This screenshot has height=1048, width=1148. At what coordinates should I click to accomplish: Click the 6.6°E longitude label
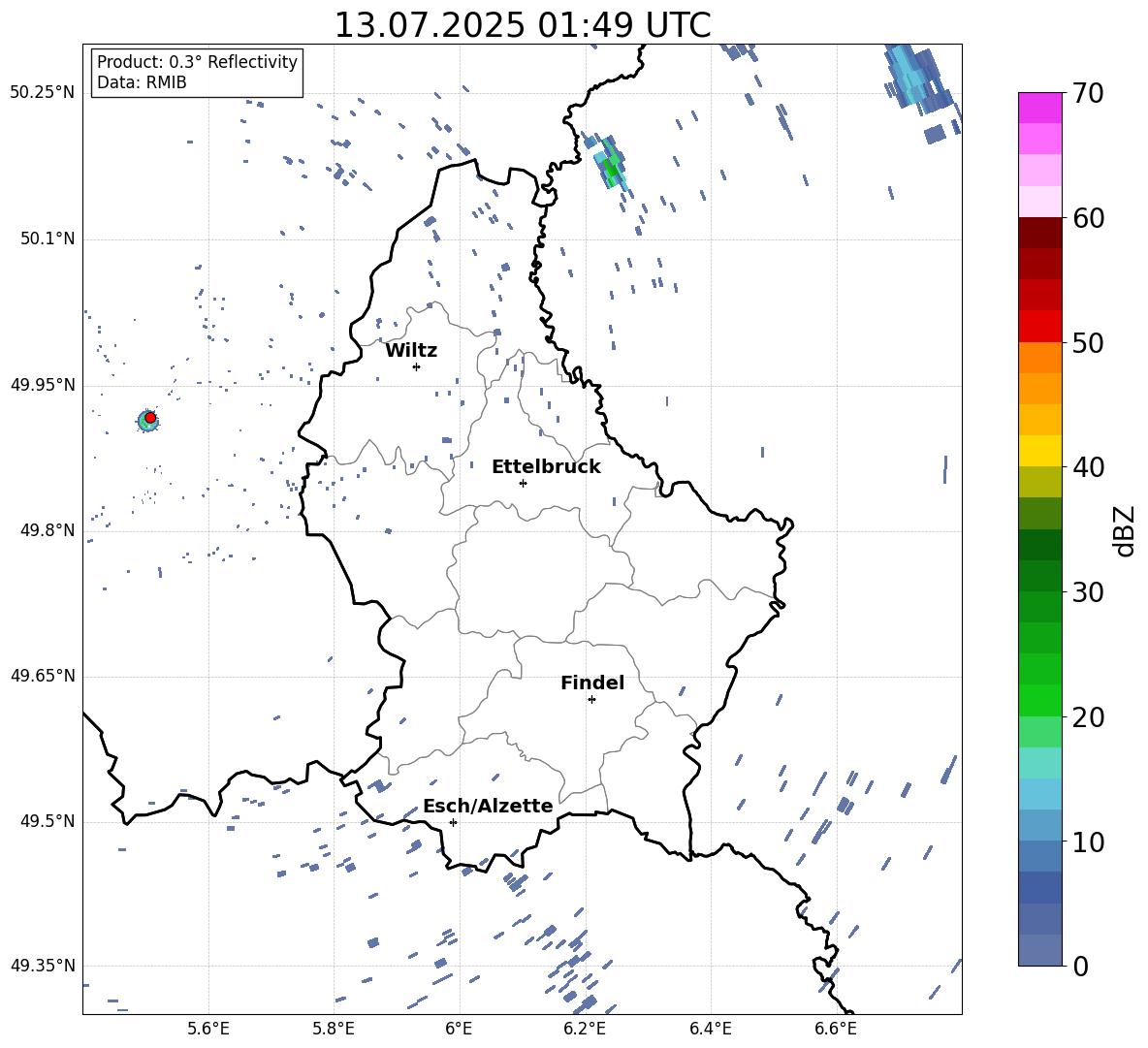(836, 1029)
